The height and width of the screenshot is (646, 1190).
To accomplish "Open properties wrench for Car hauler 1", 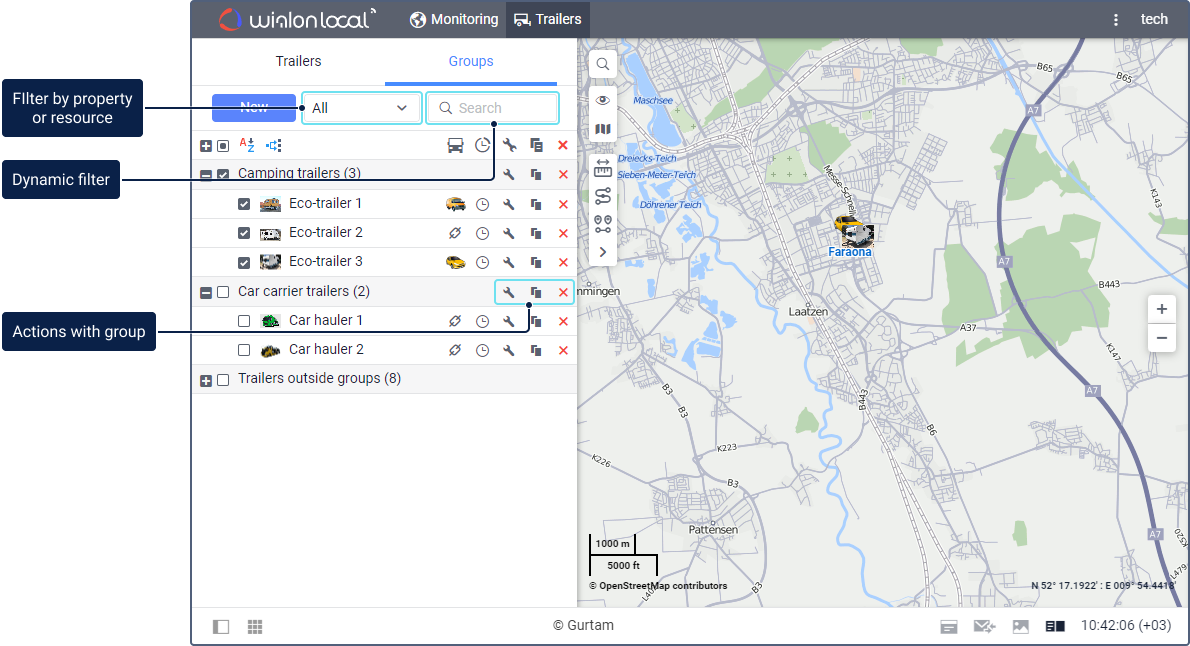I will (x=508, y=321).
